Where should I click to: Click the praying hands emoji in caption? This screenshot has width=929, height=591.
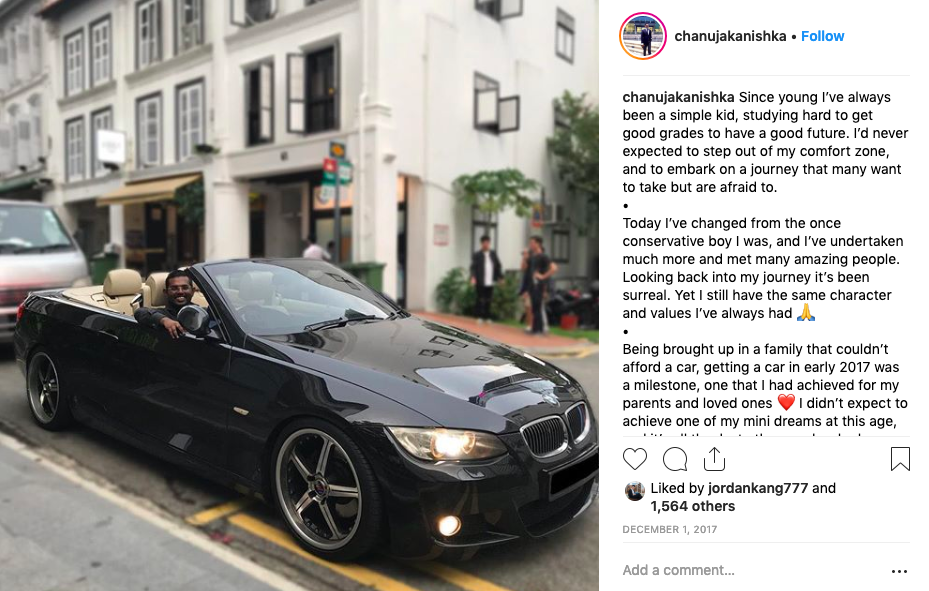[x=806, y=312]
